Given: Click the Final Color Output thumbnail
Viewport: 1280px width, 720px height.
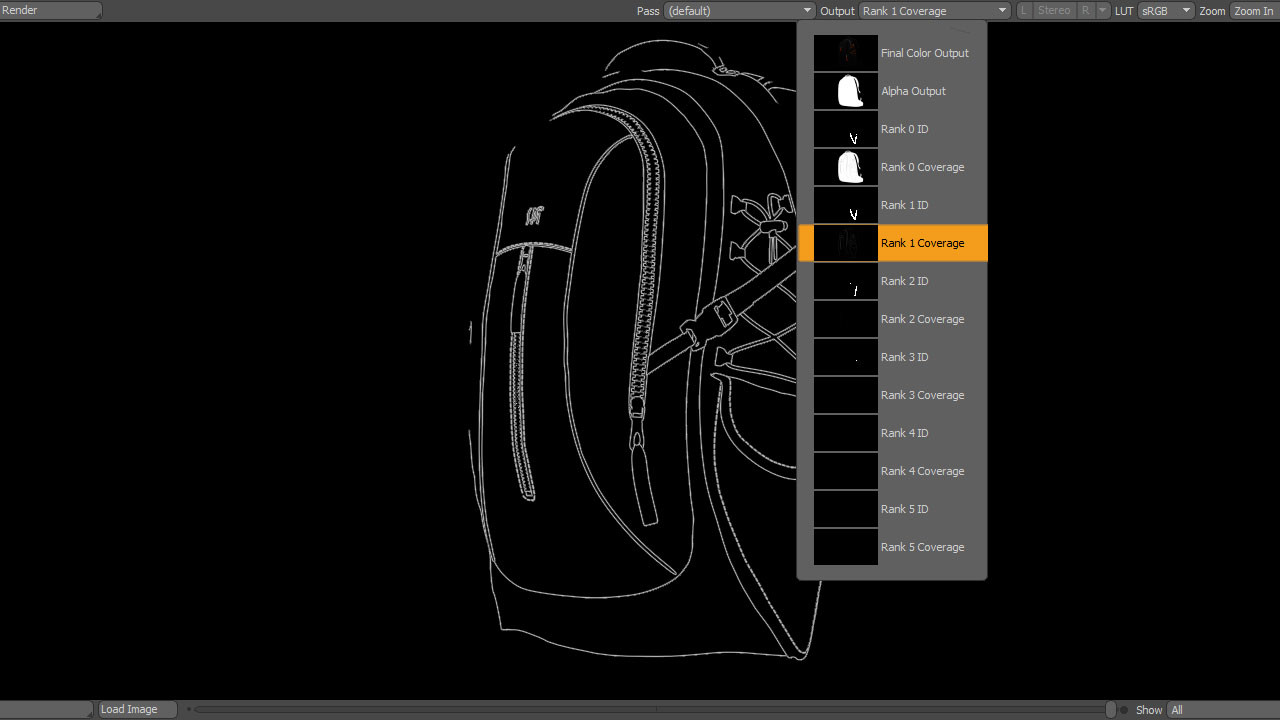Looking at the screenshot, I should (x=845, y=52).
